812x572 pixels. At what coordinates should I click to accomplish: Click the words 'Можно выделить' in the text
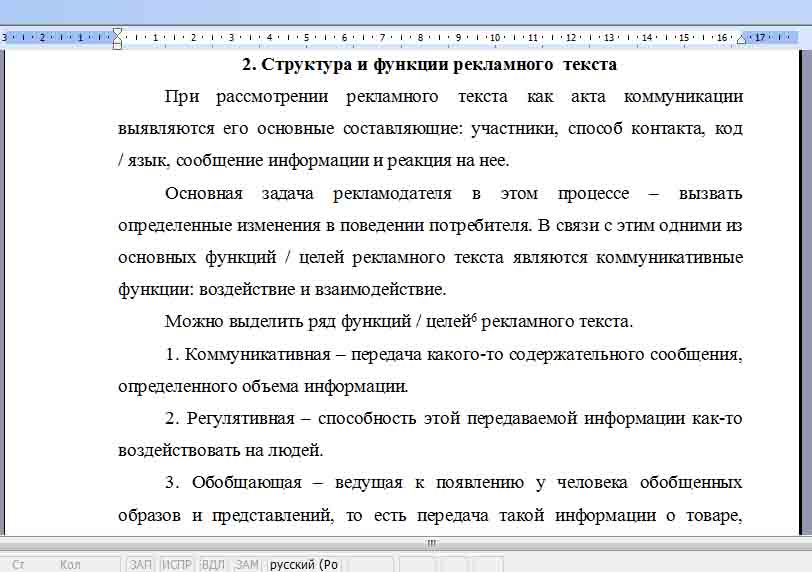(x=234, y=322)
